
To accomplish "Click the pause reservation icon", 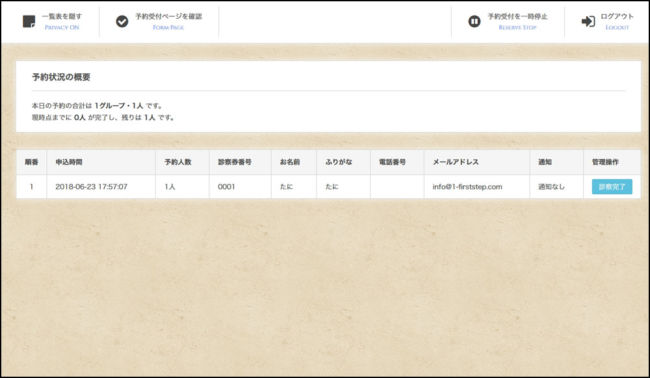I will [x=474, y=21].
